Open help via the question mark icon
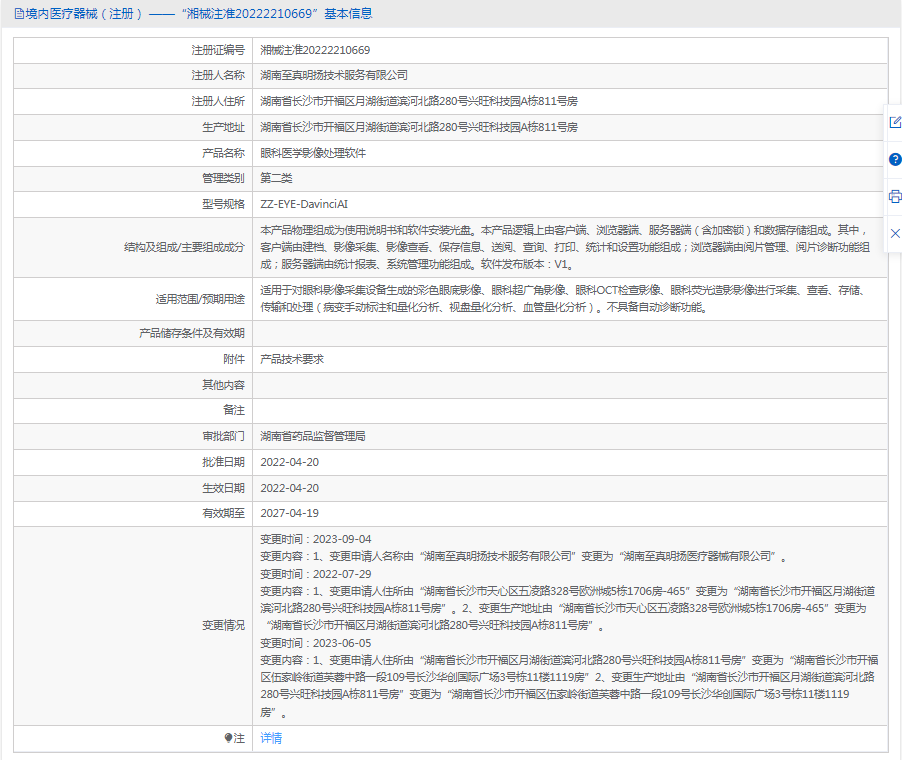The height and width of the screenshot is (760, 902). (x=894, y=159)
